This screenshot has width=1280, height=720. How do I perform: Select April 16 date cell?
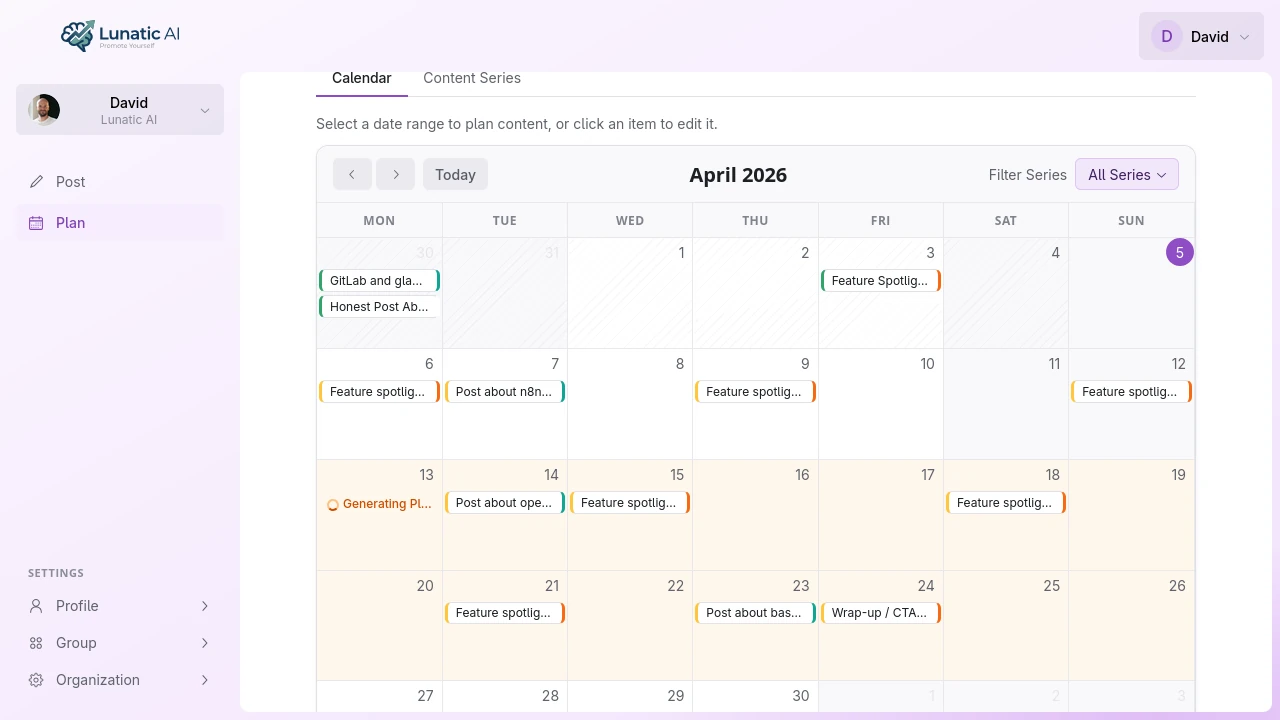tap(755, 515)
